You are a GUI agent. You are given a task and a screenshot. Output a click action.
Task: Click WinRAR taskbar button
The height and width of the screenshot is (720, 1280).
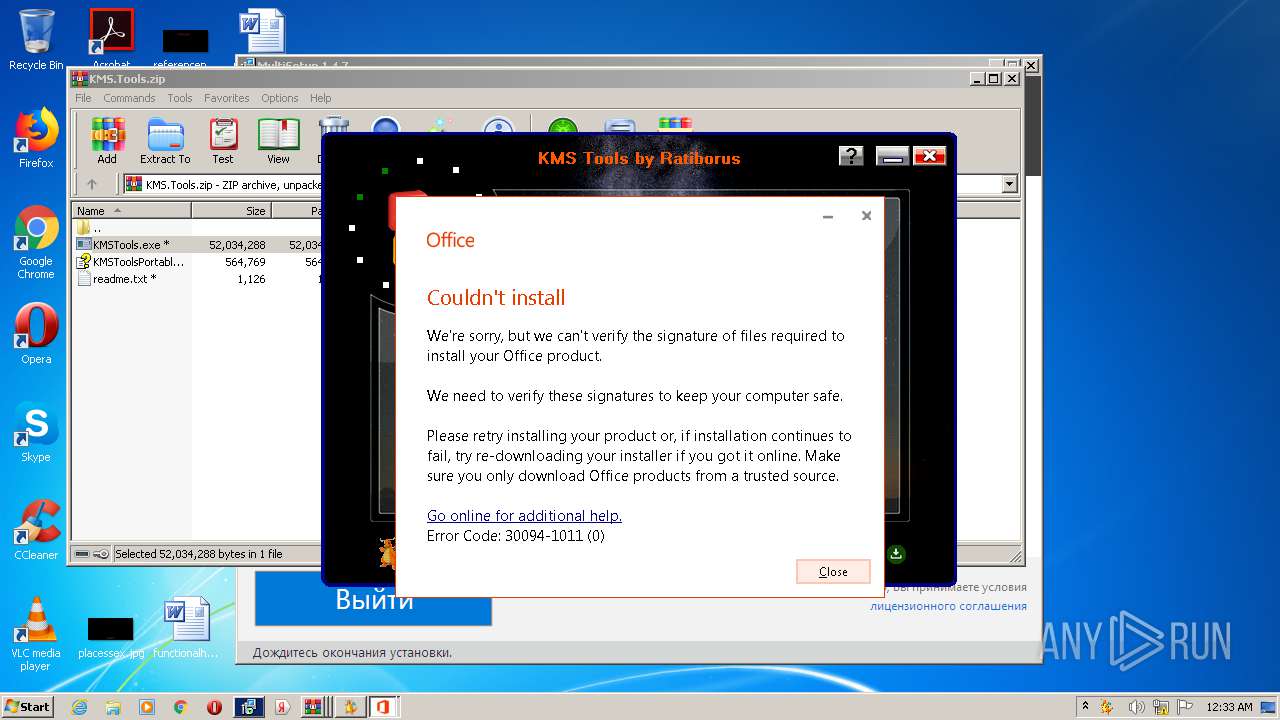coord(315,707)
